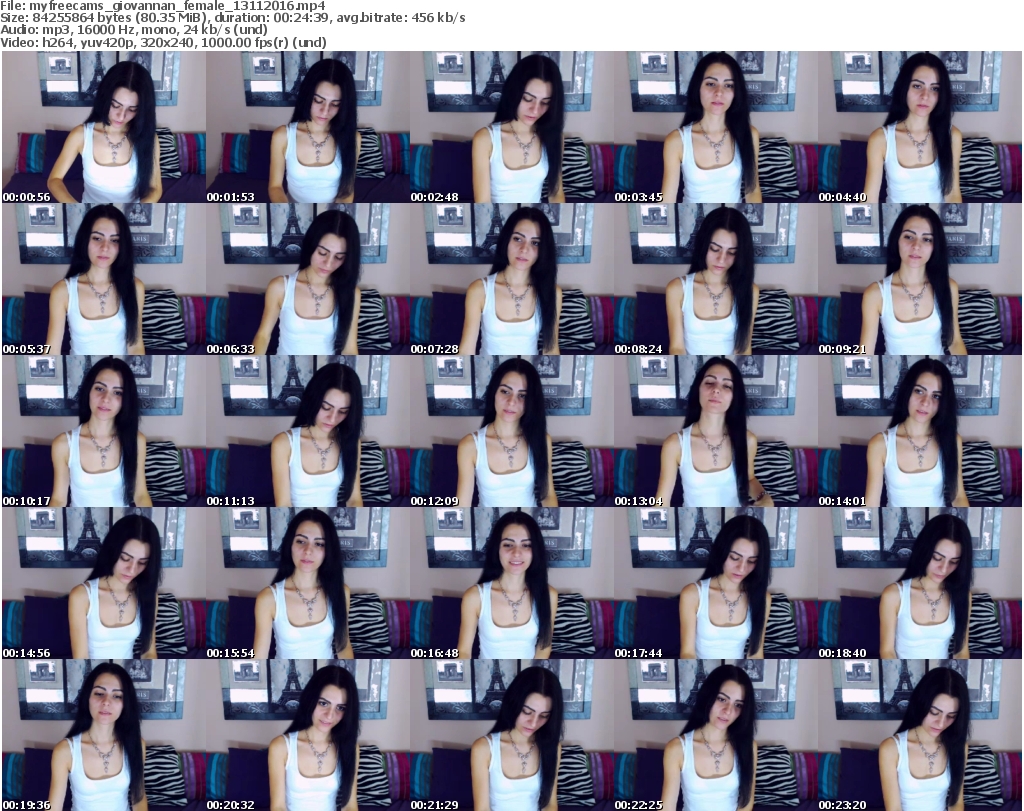Pick the thumbnail labeled 00:14:56
1024x811 pixels.
pos(104,583)
